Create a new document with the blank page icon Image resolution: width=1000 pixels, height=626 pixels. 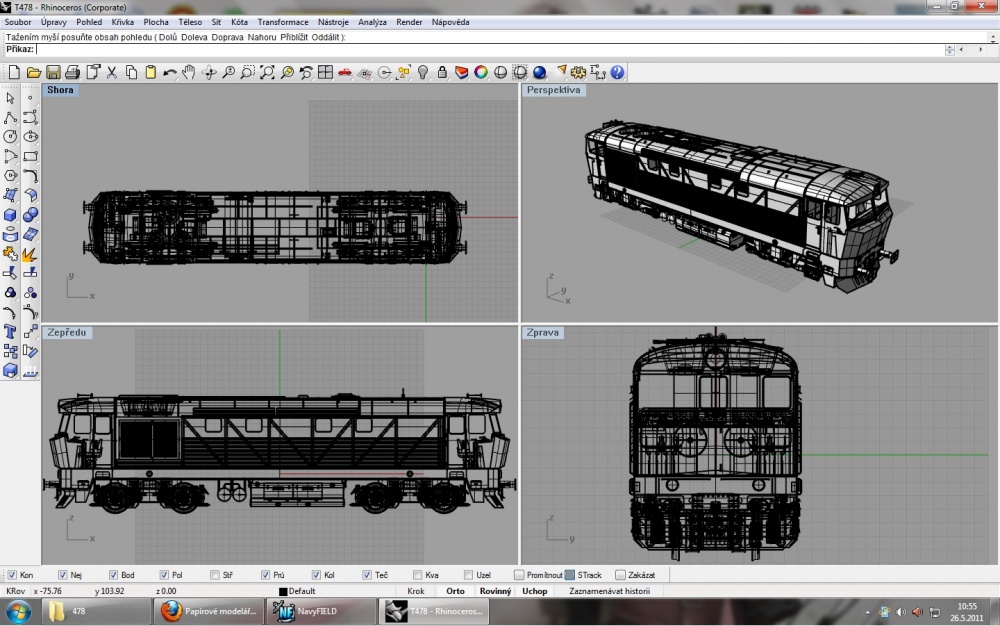[14, 73]
